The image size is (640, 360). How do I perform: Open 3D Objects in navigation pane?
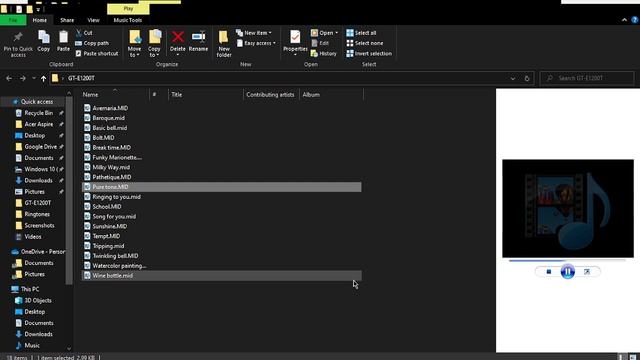pyautogui.click(x=38, y=300)
